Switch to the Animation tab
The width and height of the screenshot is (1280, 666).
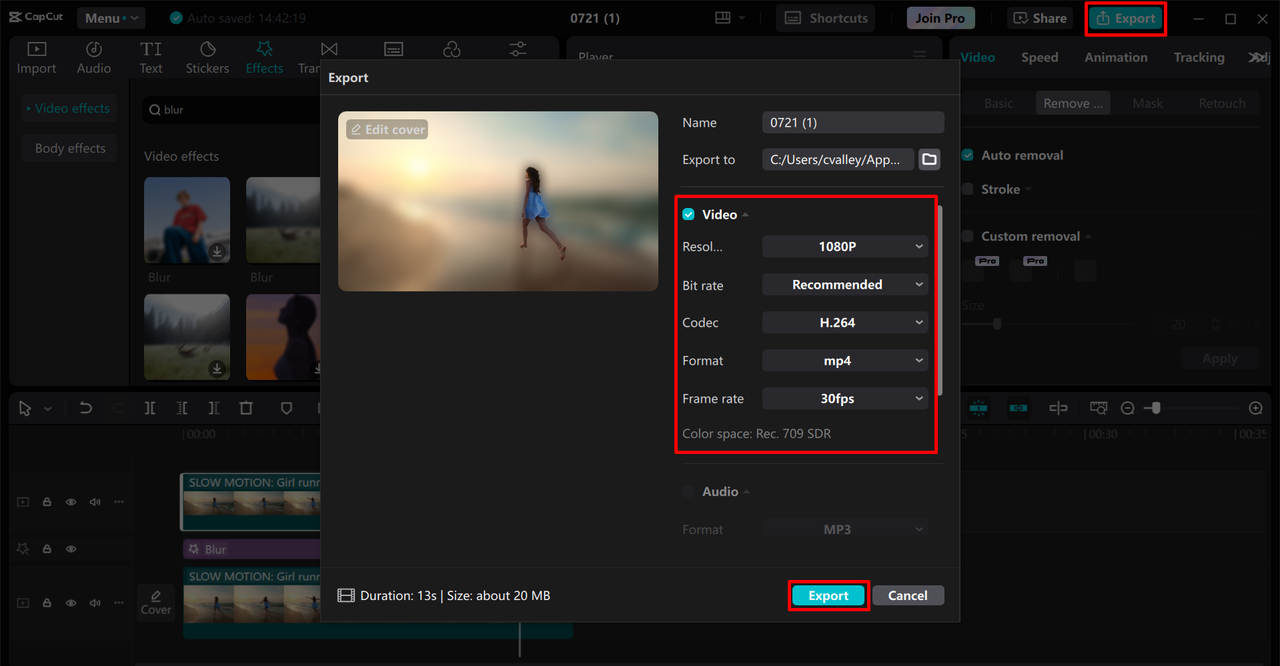1116,57
